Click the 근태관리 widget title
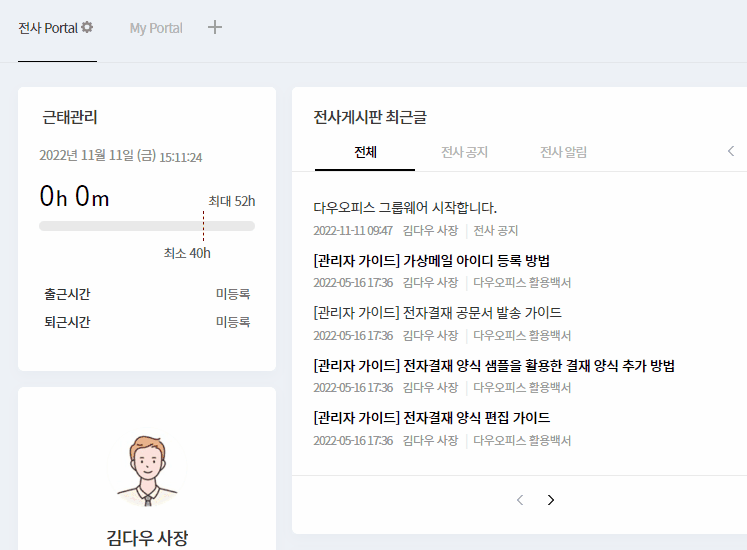 [70, 117]
